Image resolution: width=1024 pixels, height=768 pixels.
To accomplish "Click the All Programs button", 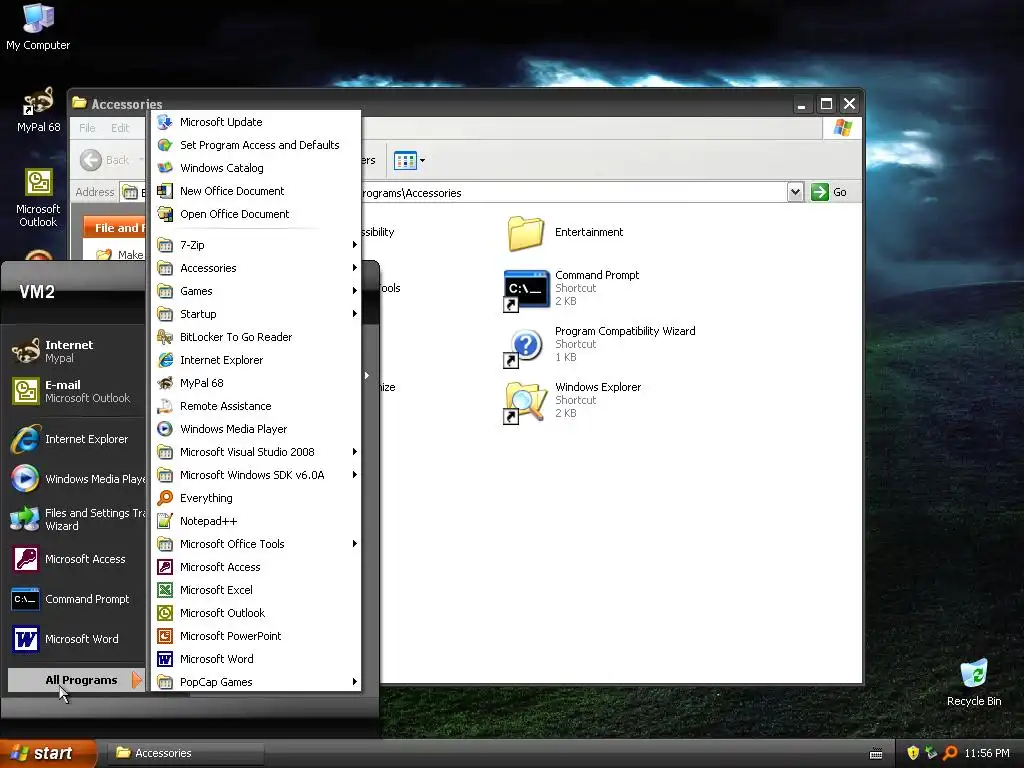I will [x=76, y=680].
